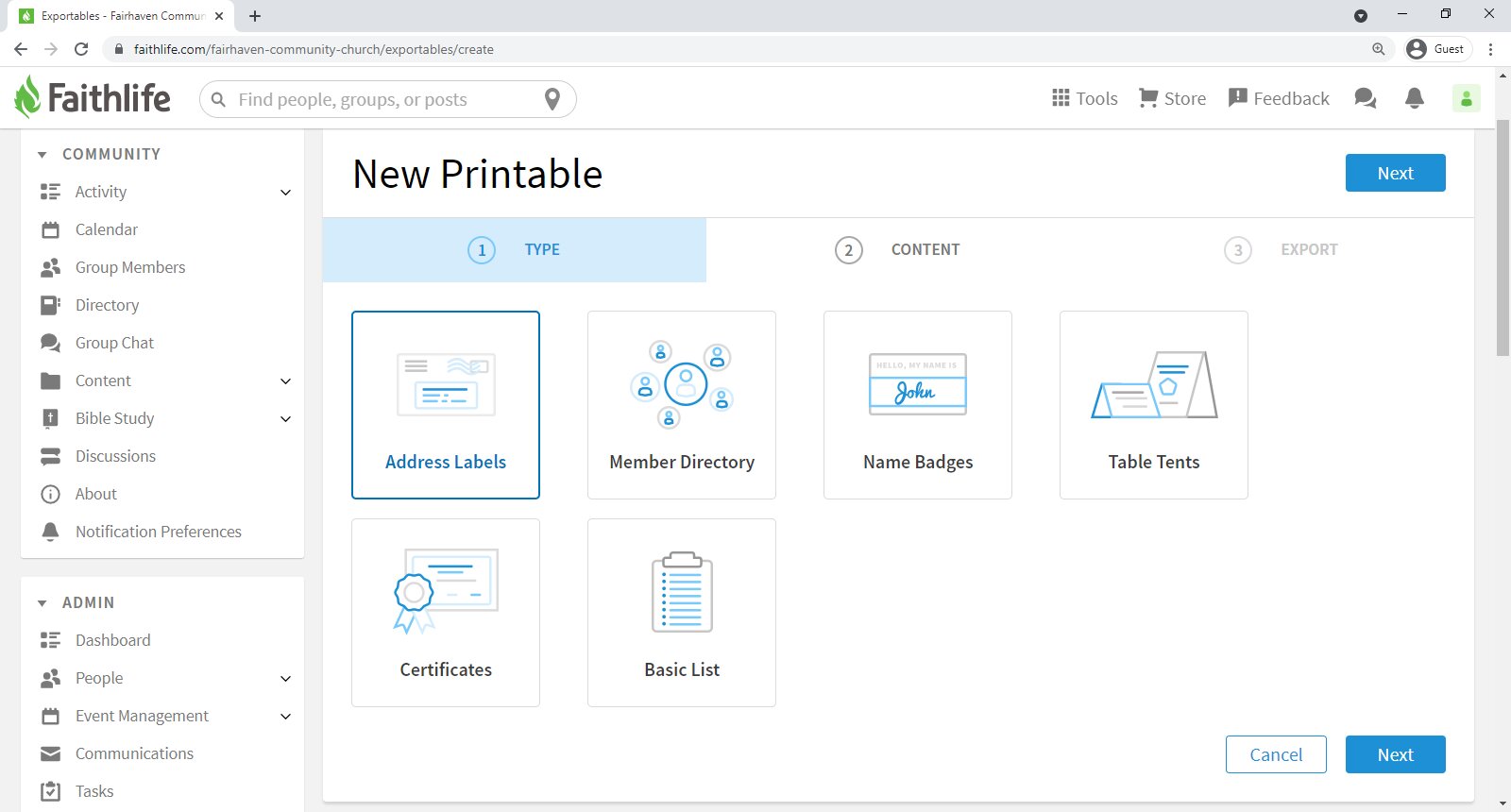
Task: Open Directory in the sidebar
Action: click(x=107, y=305)
